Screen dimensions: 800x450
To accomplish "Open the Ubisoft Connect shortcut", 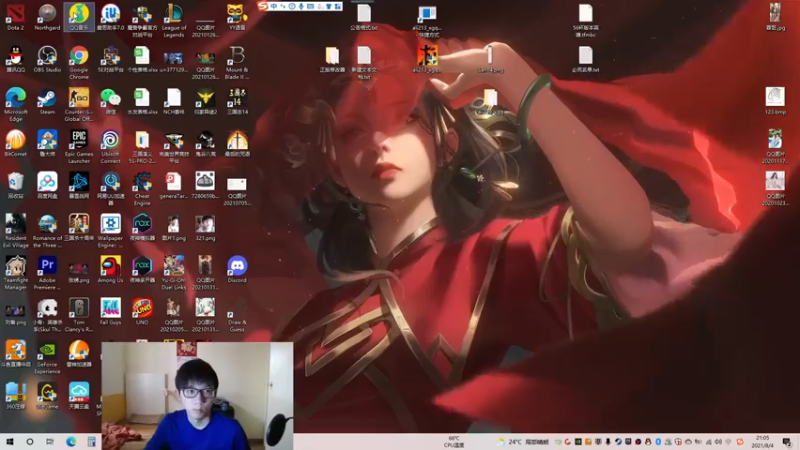I will click(110, 146).
